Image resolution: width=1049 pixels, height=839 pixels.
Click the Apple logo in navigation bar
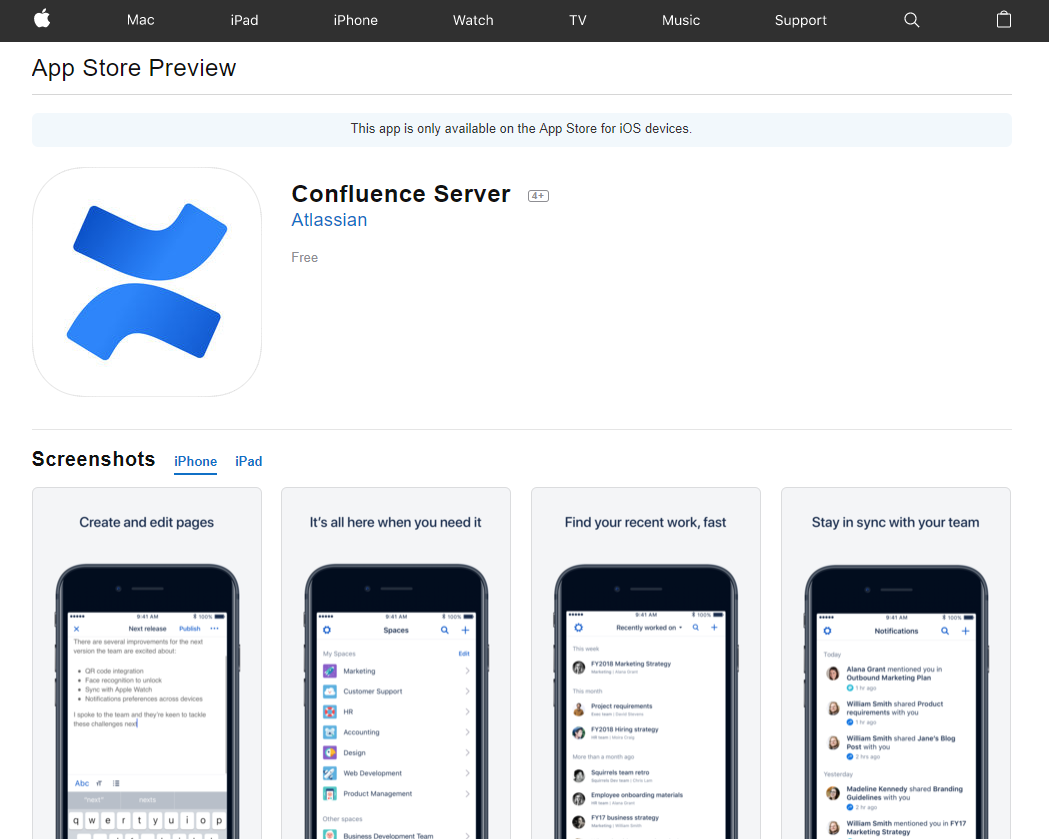pos(42,19)
